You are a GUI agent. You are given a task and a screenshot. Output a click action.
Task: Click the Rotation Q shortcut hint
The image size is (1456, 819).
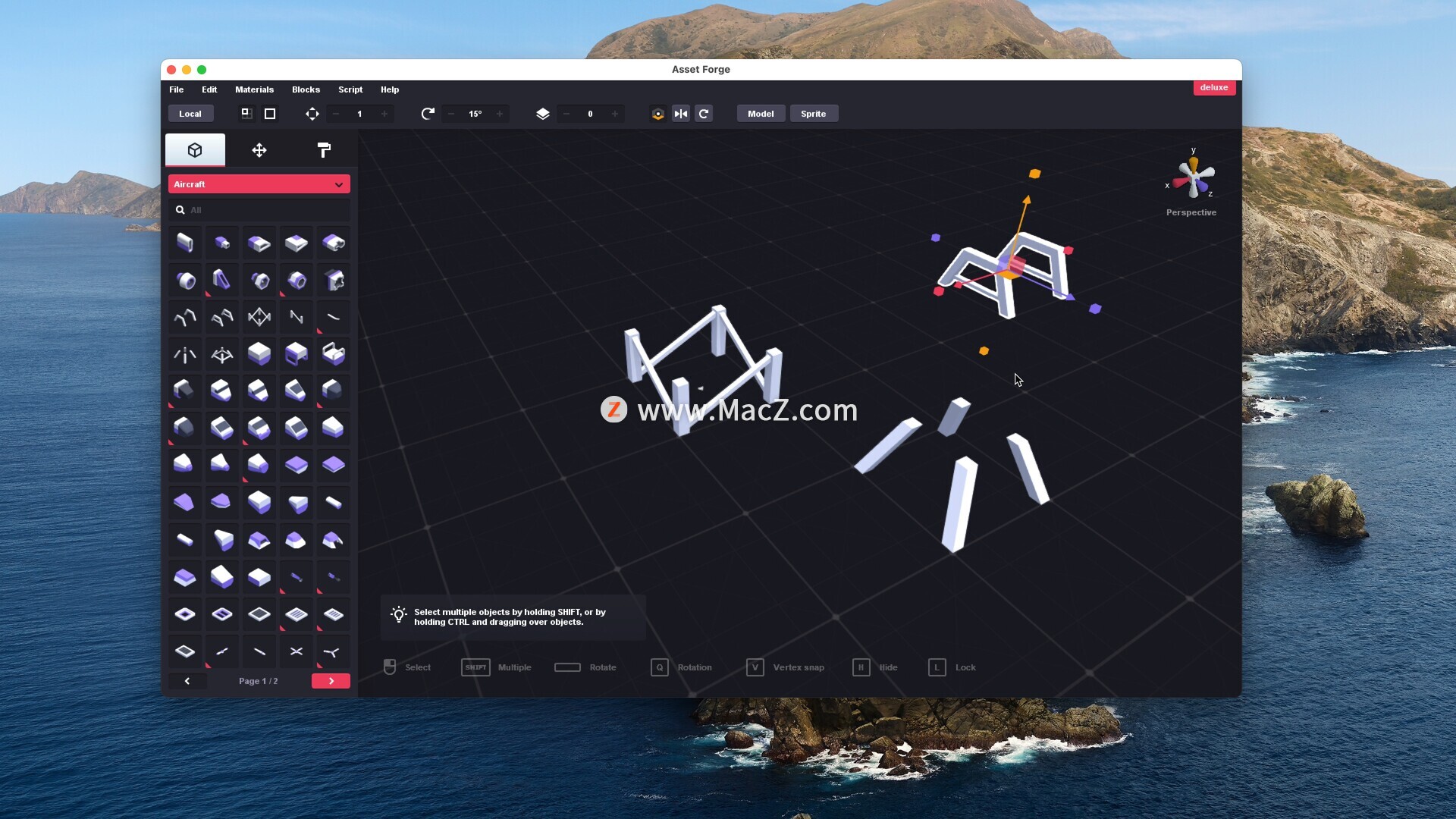(x=682, y=667)
